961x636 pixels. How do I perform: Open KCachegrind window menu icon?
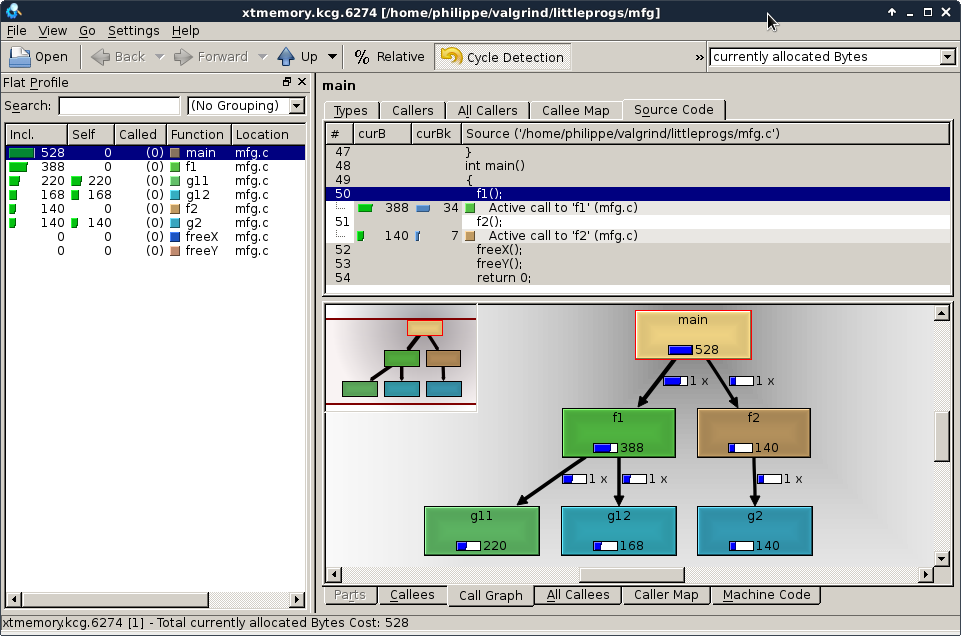[x=12, y=12]
